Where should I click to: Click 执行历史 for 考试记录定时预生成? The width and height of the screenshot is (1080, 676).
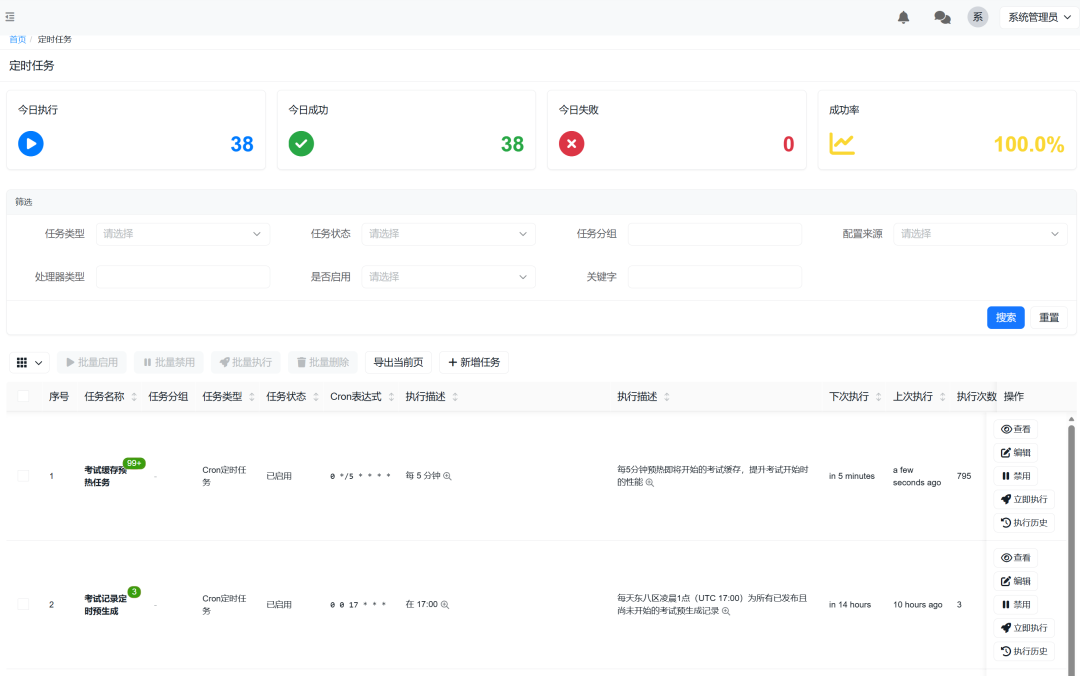pos(1024,651)
